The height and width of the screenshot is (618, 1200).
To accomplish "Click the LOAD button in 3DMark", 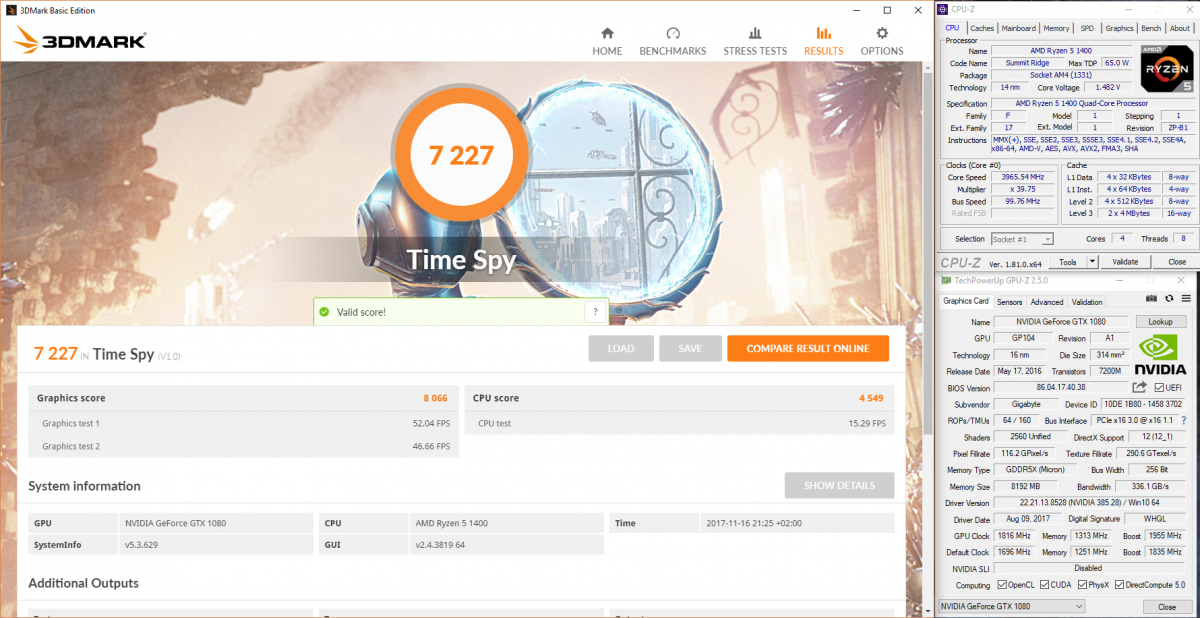I will [x=621, y=348].
